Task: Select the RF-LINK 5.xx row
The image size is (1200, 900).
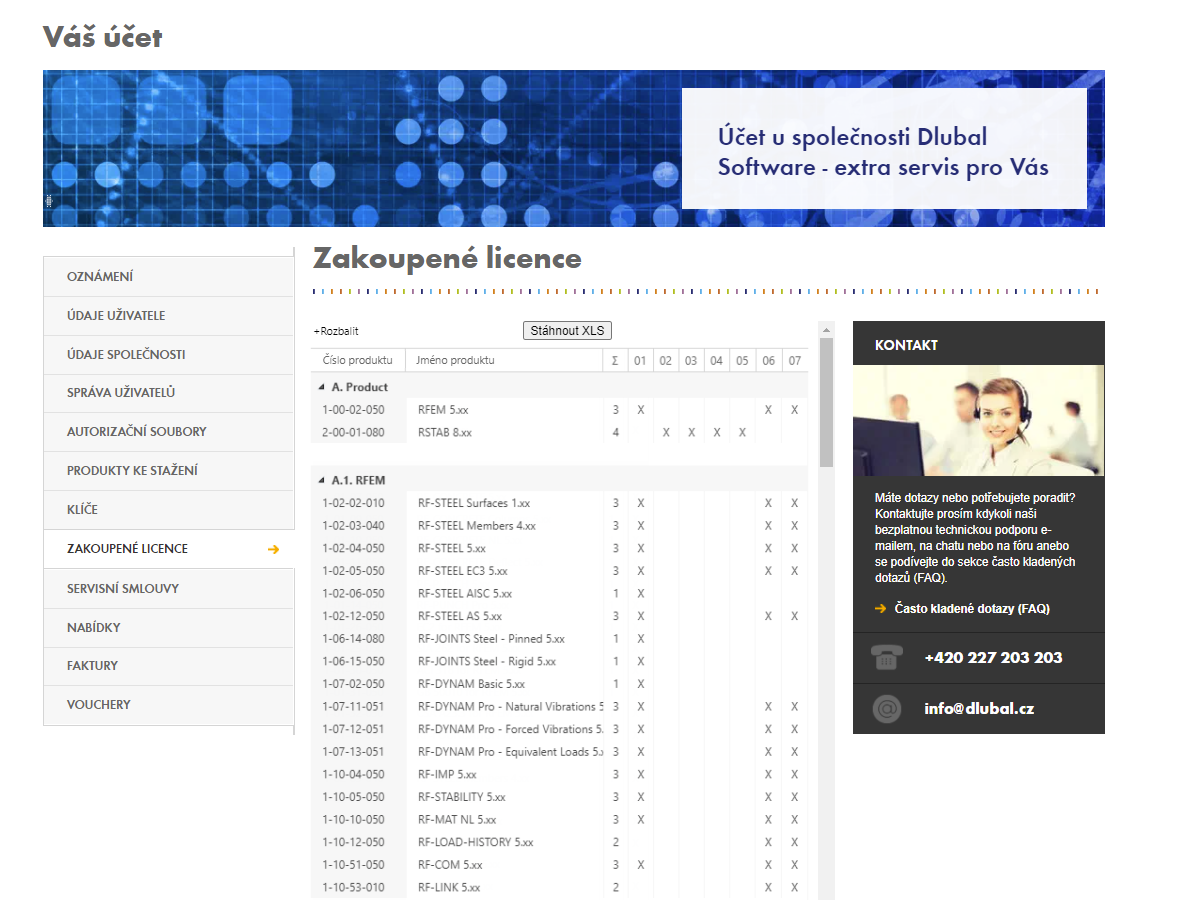Action: pos(560,887)
